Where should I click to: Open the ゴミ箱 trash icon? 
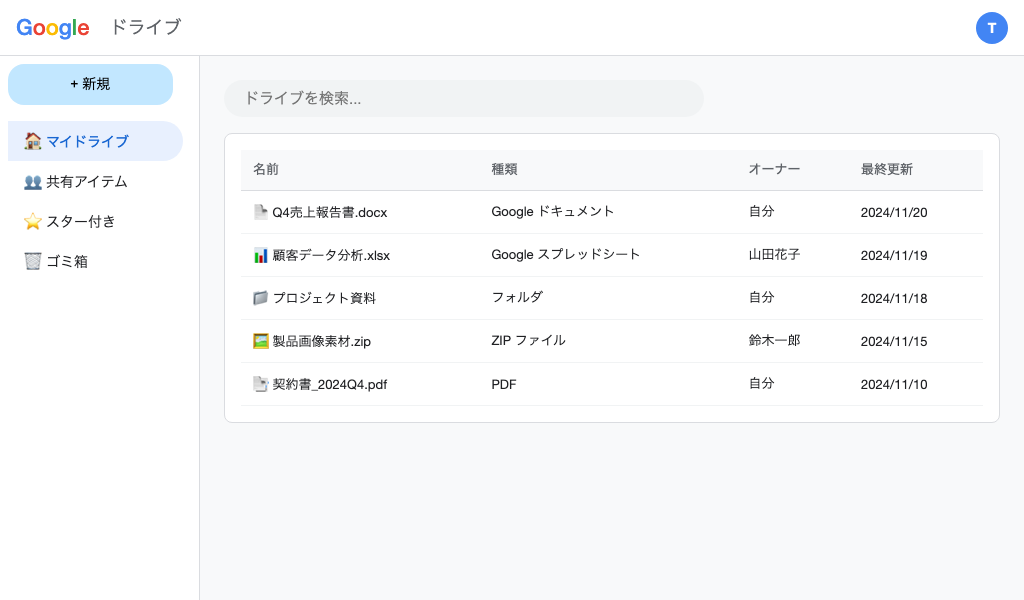32,261
